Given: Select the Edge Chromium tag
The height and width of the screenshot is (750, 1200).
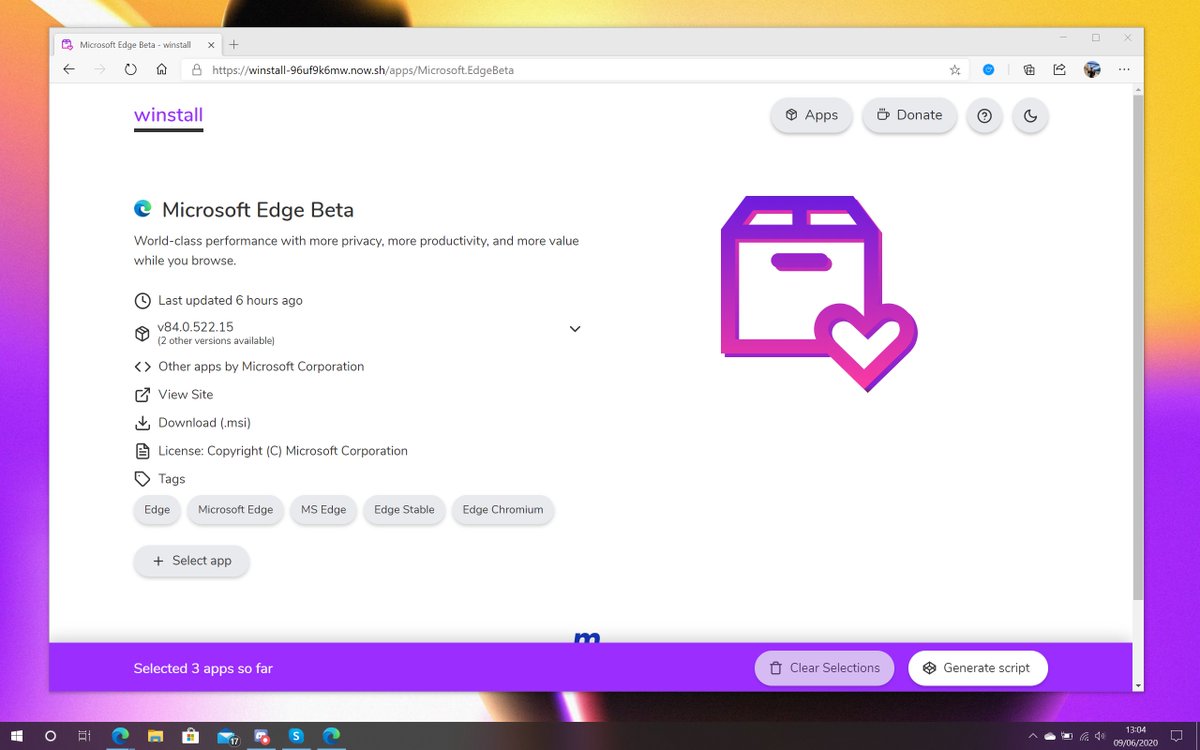Looking at the screenshot, I should click(x=503, y=510).
